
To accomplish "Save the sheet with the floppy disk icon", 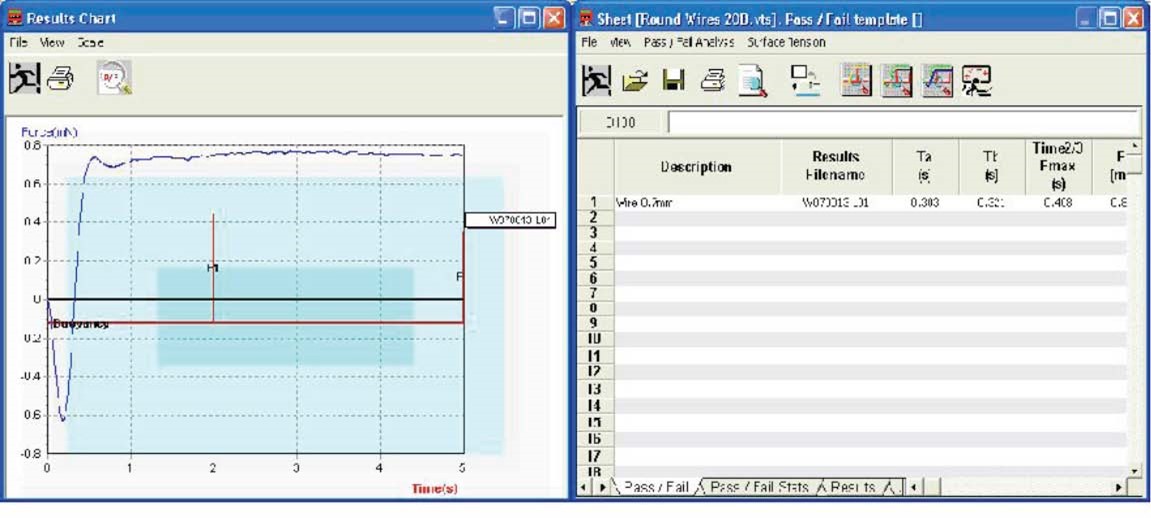I will 673,81.
